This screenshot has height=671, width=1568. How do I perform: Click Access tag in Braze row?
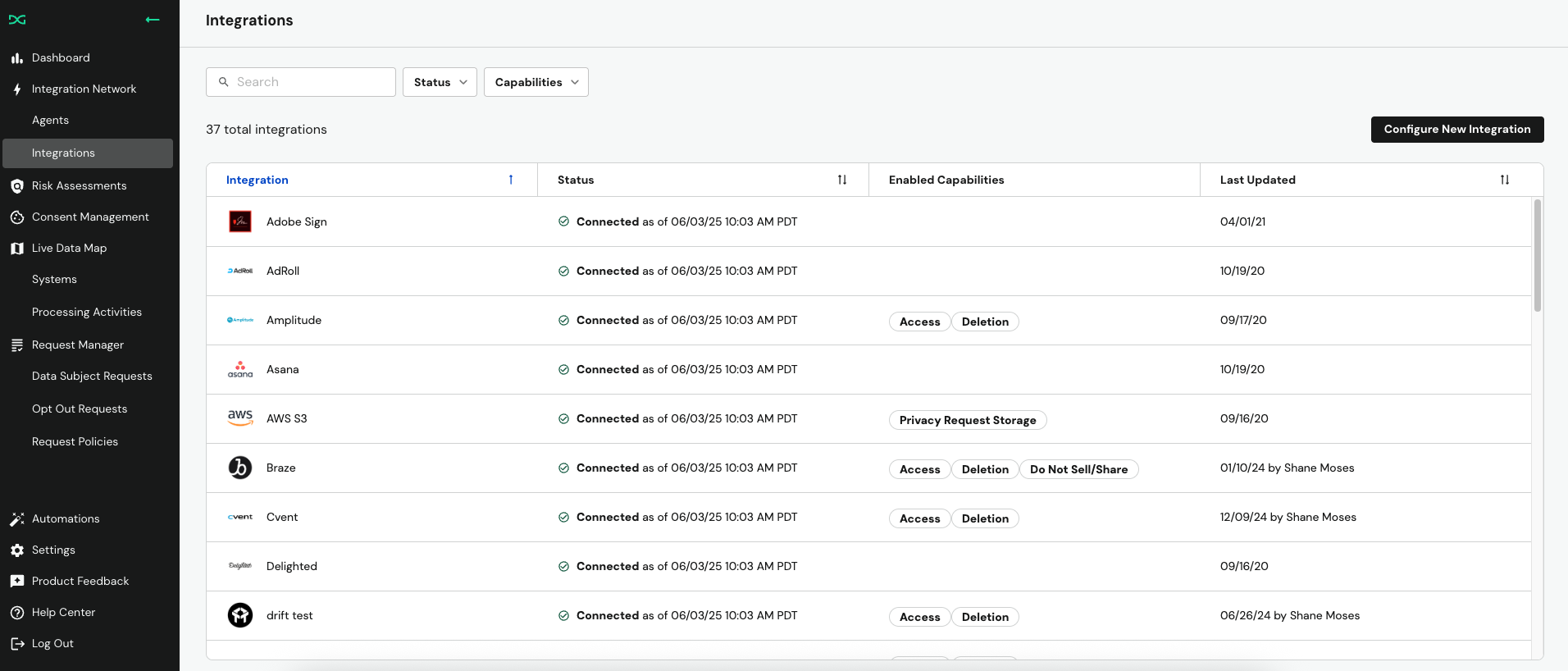coord(919,469)
